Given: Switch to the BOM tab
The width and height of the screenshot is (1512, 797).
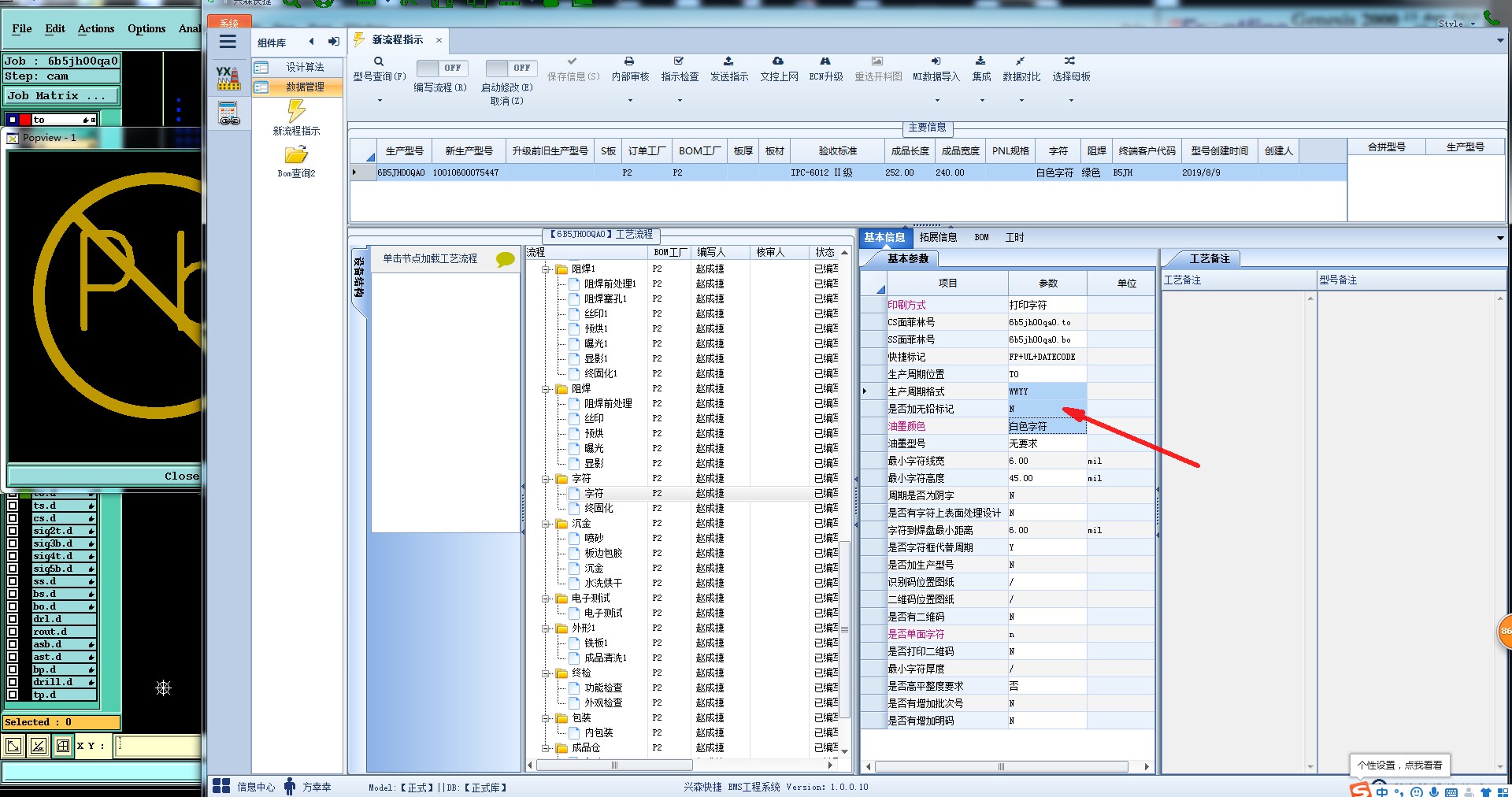Looking at the screenshot, I should tap(981, 237).
